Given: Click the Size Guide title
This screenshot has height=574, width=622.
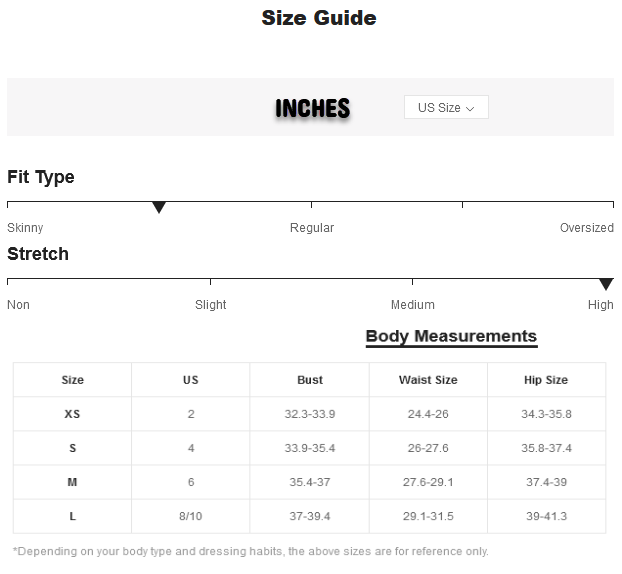Looking at the screenshot, I should (x=319, y=18).
